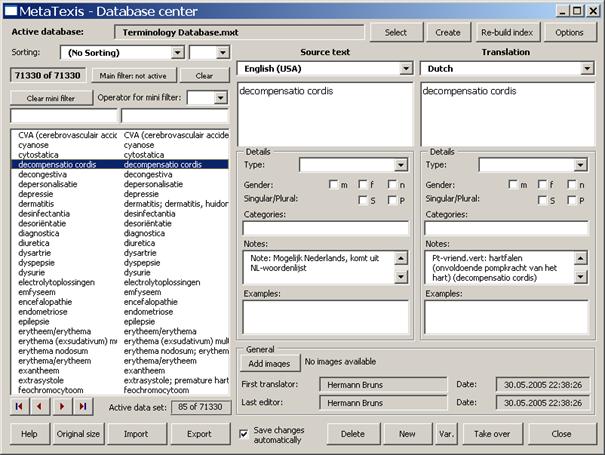Open Help button
This screenshot has height=455, width=605.
[x=30, y=434]
